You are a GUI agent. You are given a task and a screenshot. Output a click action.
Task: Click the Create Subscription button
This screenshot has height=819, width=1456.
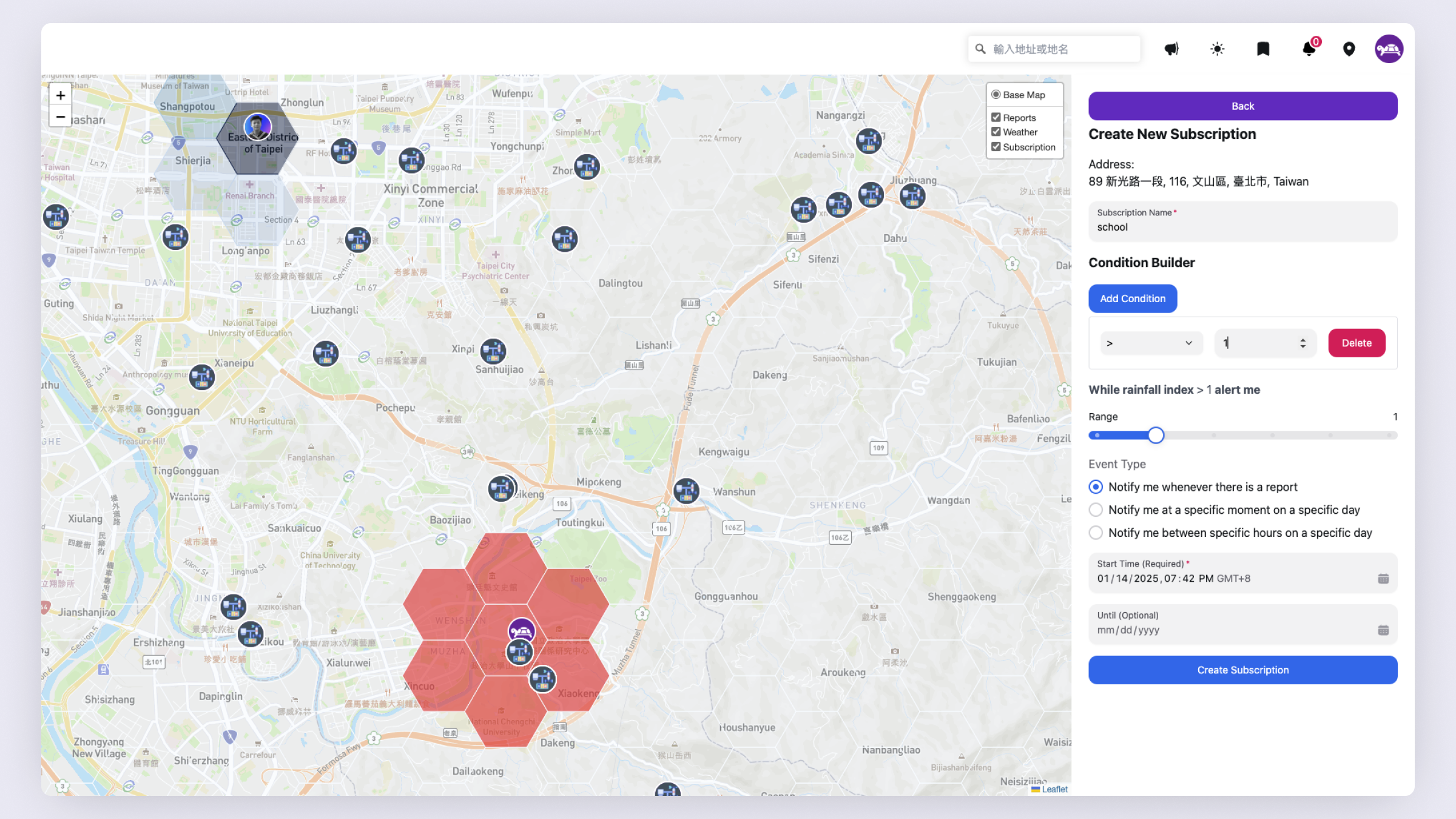[1242, 670]
